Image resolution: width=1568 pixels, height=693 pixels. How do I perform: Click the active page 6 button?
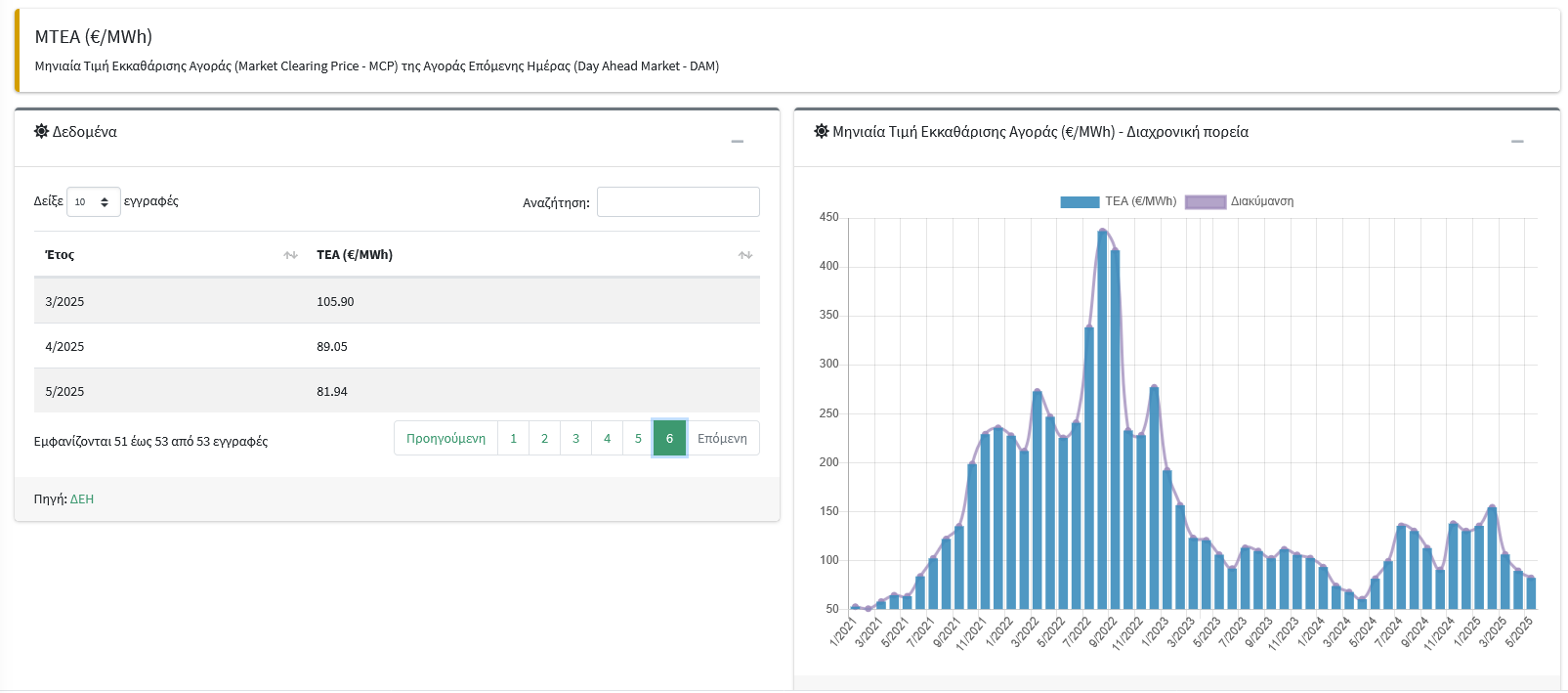pyautogui.click(x=669, y=439)
